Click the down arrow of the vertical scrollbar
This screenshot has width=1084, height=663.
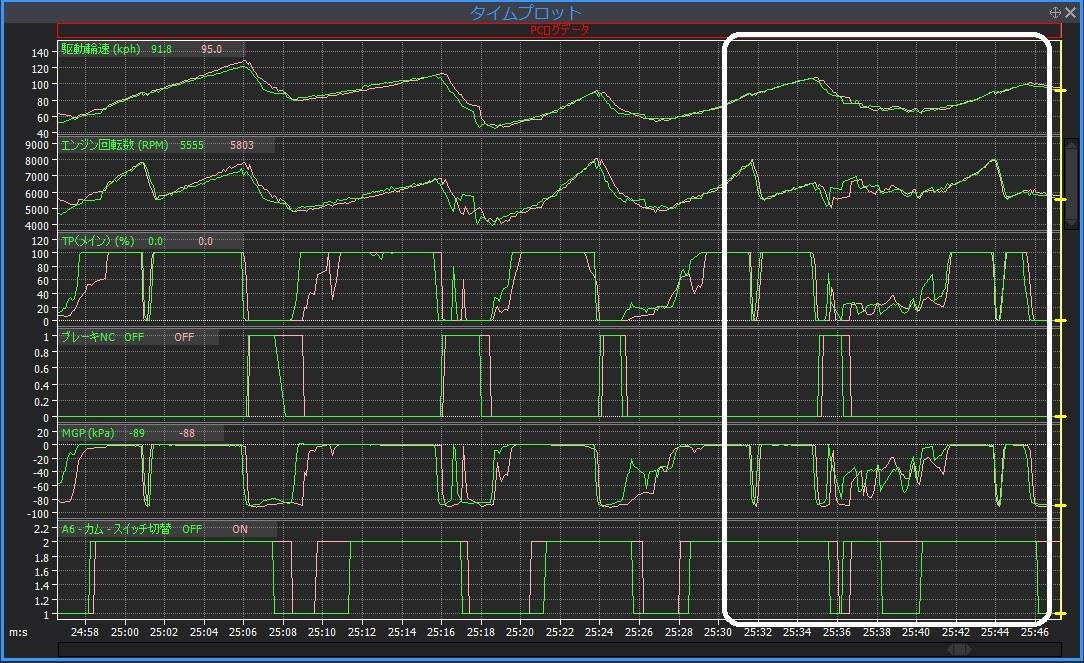pyautogui.click(x=1071, y=223)
